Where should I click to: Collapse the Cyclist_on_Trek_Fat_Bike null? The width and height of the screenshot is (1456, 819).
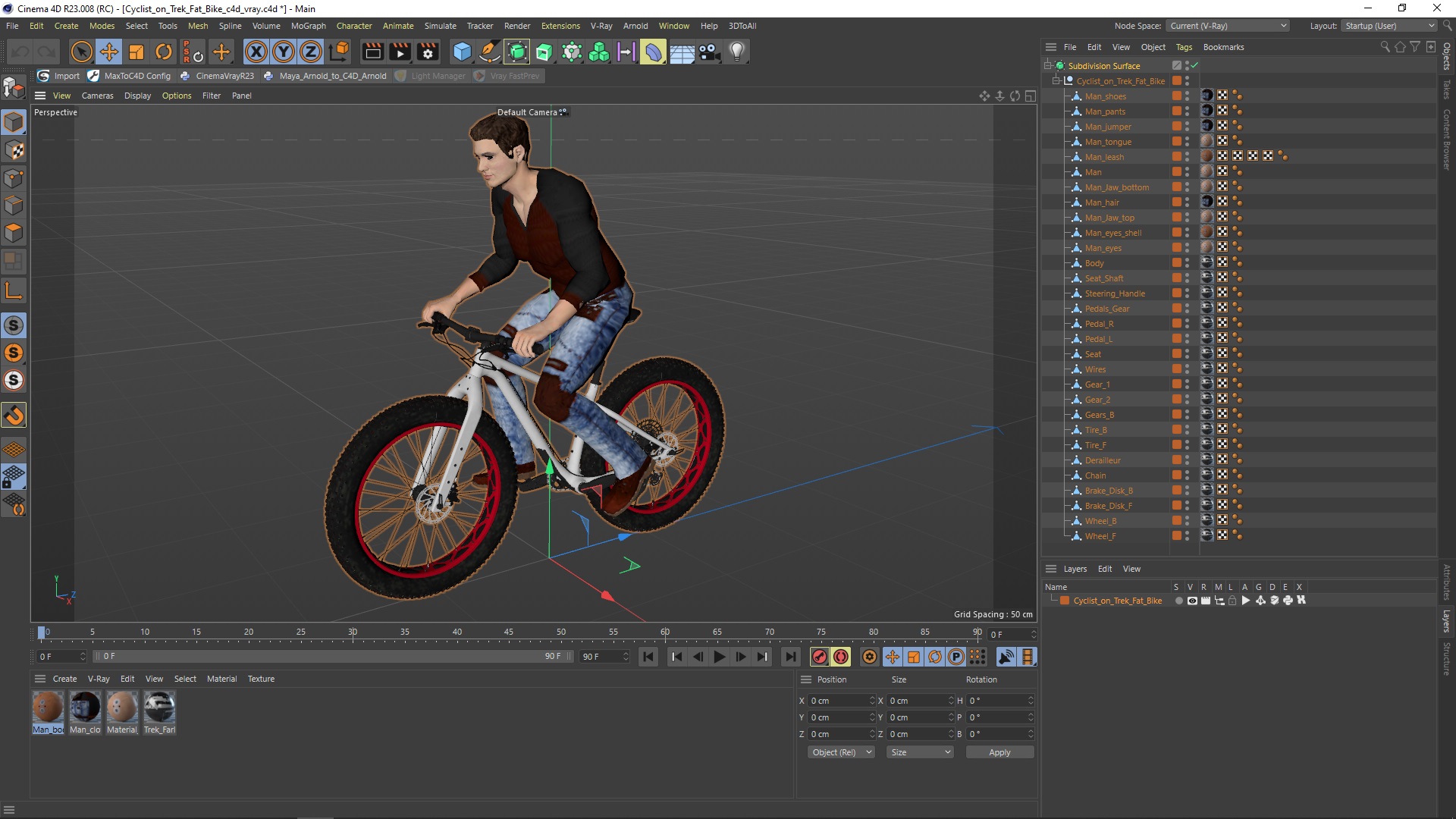[1056, 81]
